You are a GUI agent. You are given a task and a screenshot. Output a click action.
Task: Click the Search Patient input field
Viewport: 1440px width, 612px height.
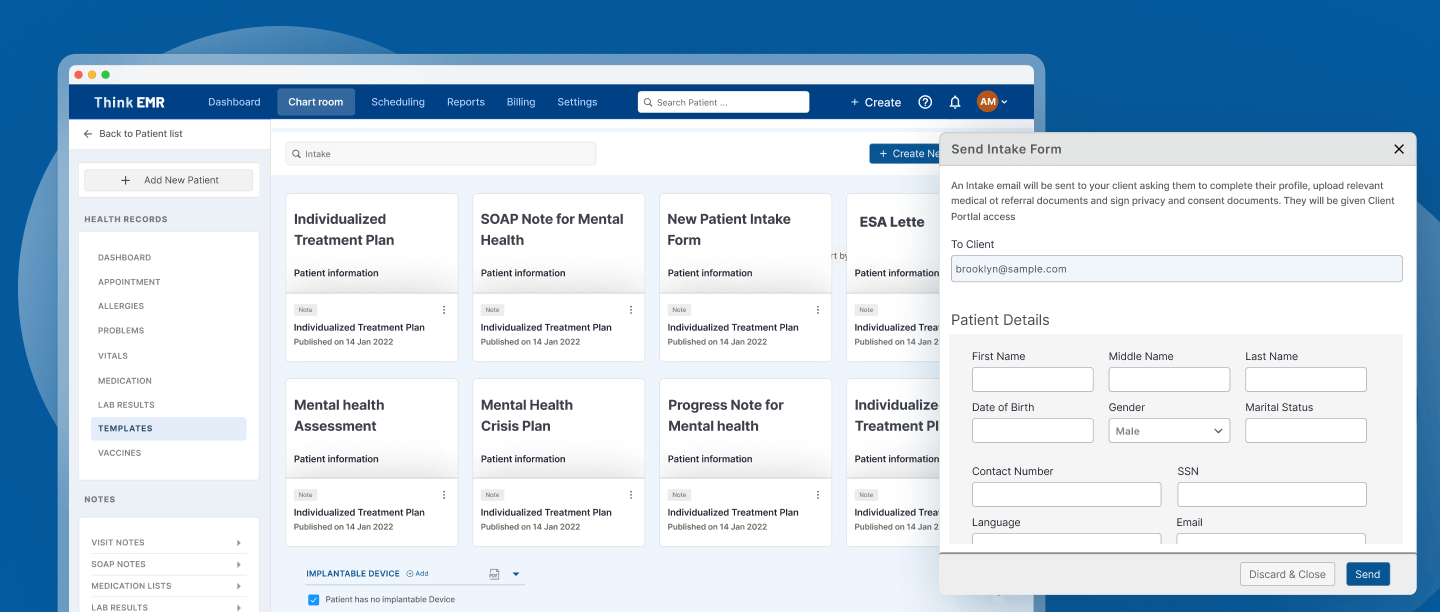[724, 102]
